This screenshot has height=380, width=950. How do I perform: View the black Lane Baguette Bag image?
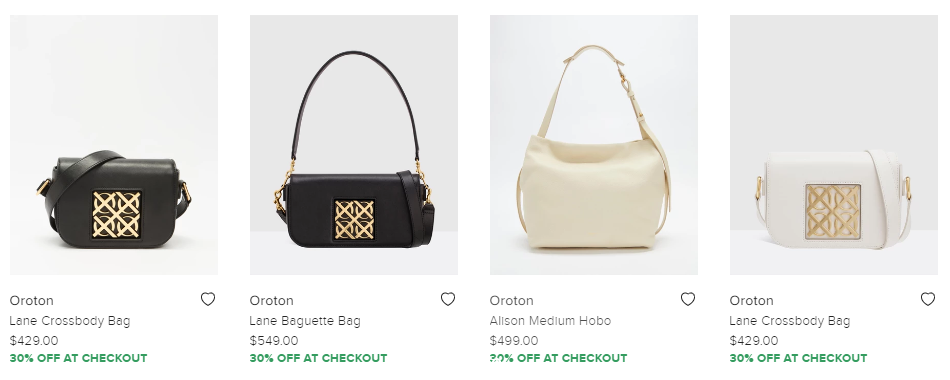[354, 145]
